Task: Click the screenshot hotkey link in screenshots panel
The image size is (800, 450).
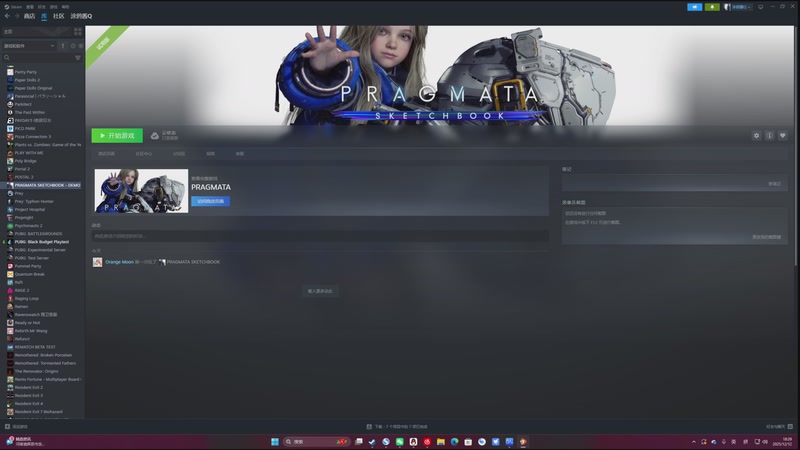Action: pyautogui.click(x=766, y=237)
